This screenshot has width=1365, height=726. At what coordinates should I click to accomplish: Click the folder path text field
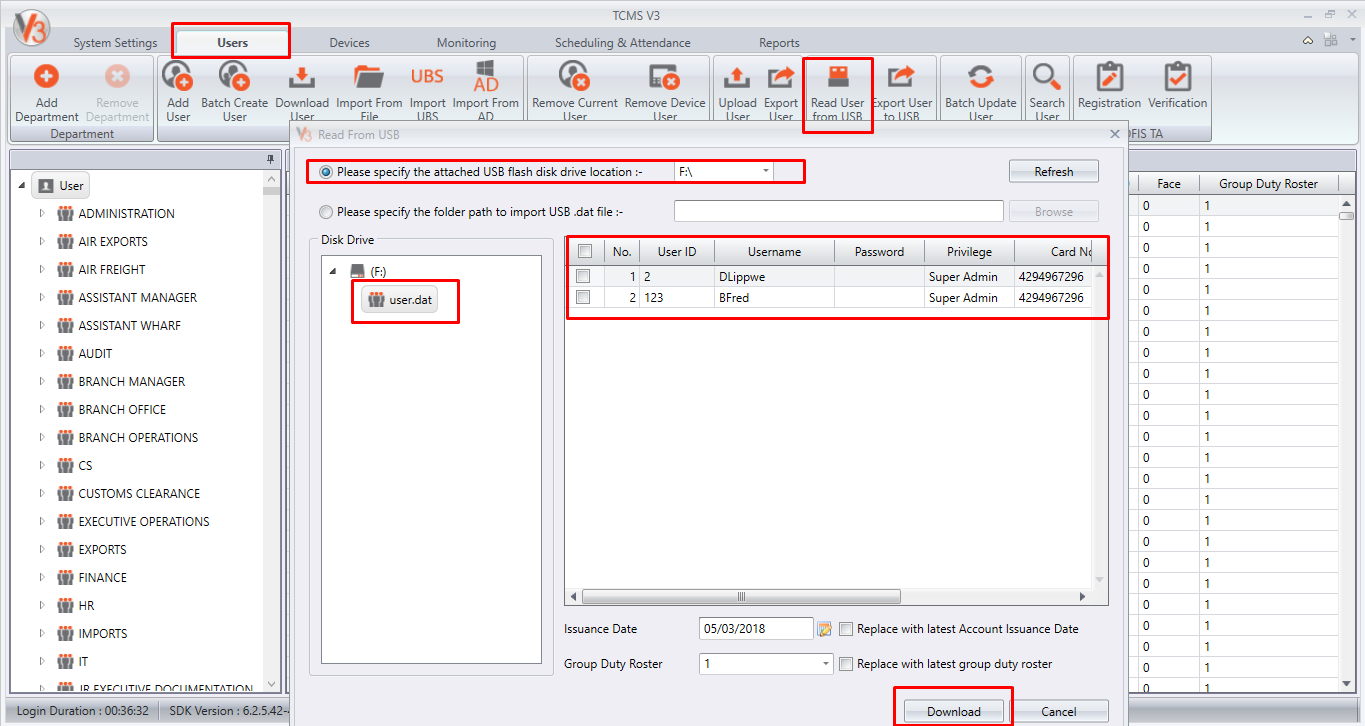tap(839, 211)
